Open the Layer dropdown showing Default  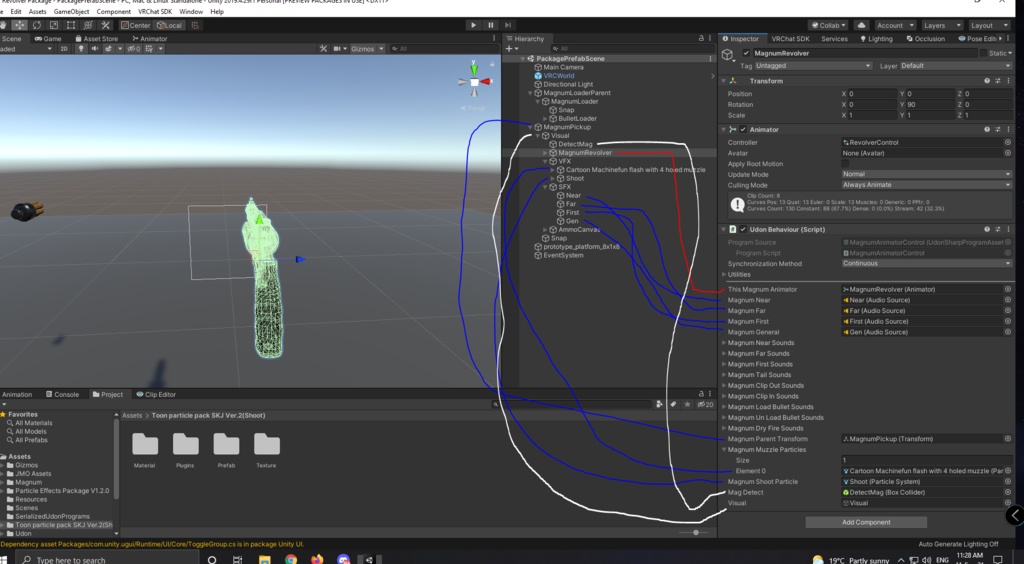click(x=955, y=66)
